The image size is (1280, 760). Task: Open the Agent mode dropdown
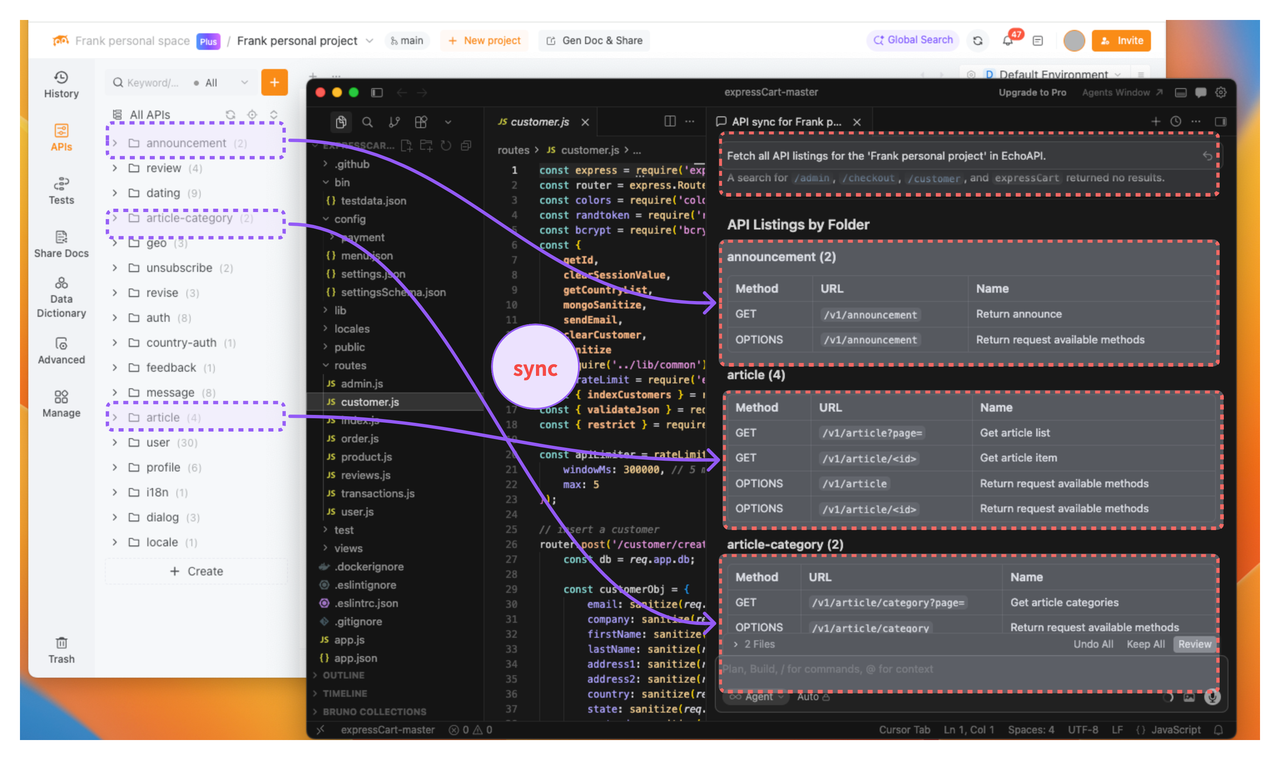757,697
